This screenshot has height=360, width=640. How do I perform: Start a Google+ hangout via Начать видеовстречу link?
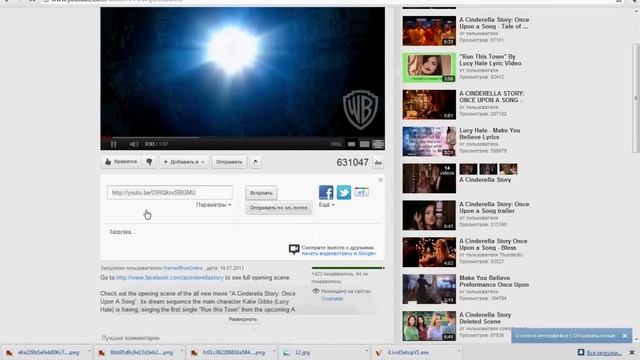click(338, 253)
